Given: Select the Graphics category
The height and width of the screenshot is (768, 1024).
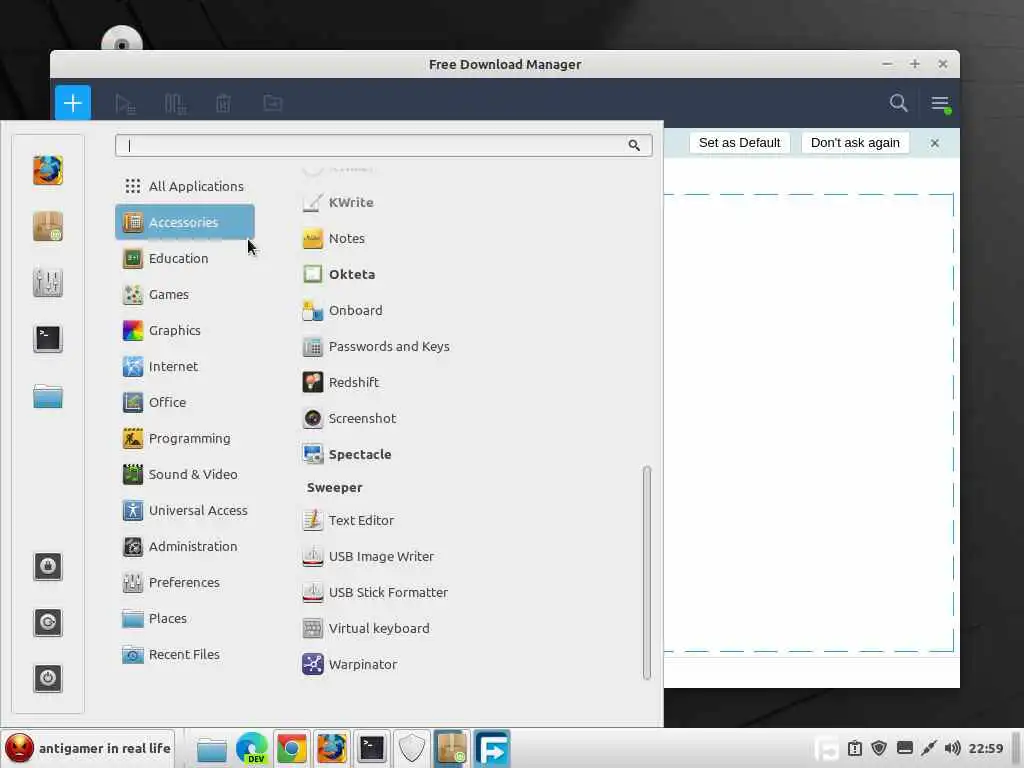Looking at the screenshot, I should pos(185,330).
